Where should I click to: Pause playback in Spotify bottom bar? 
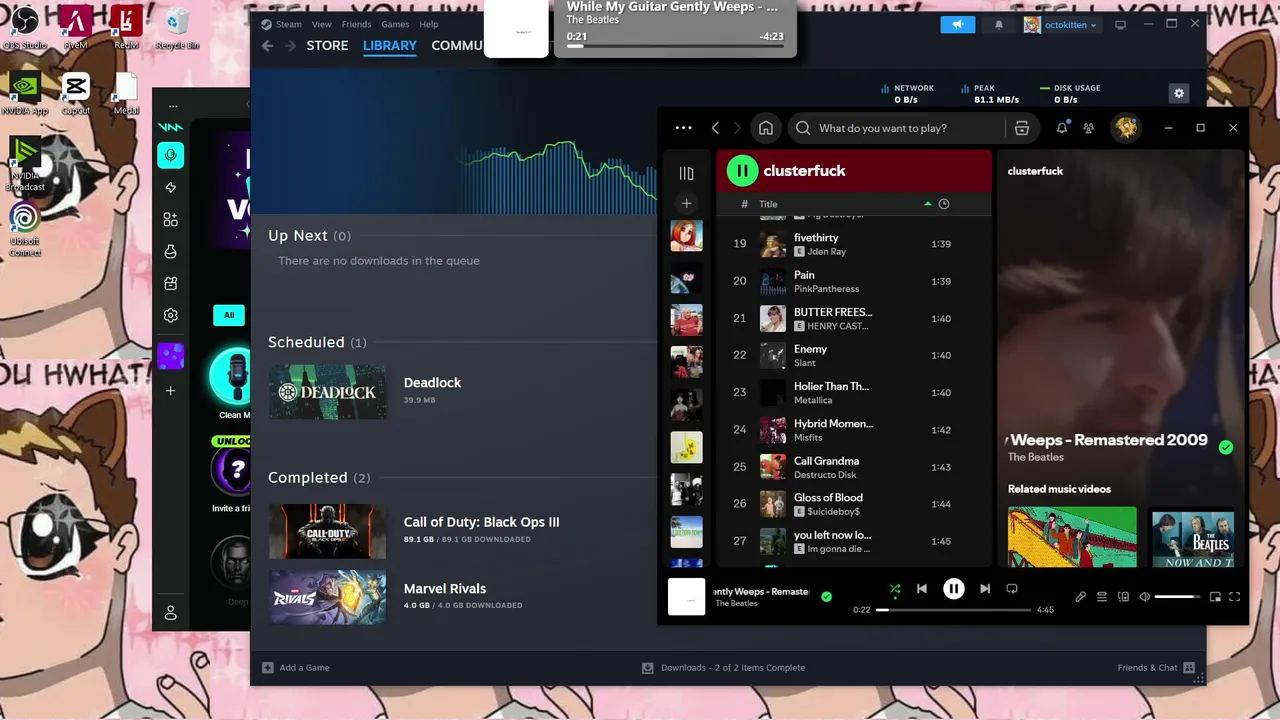pos(954,589)
